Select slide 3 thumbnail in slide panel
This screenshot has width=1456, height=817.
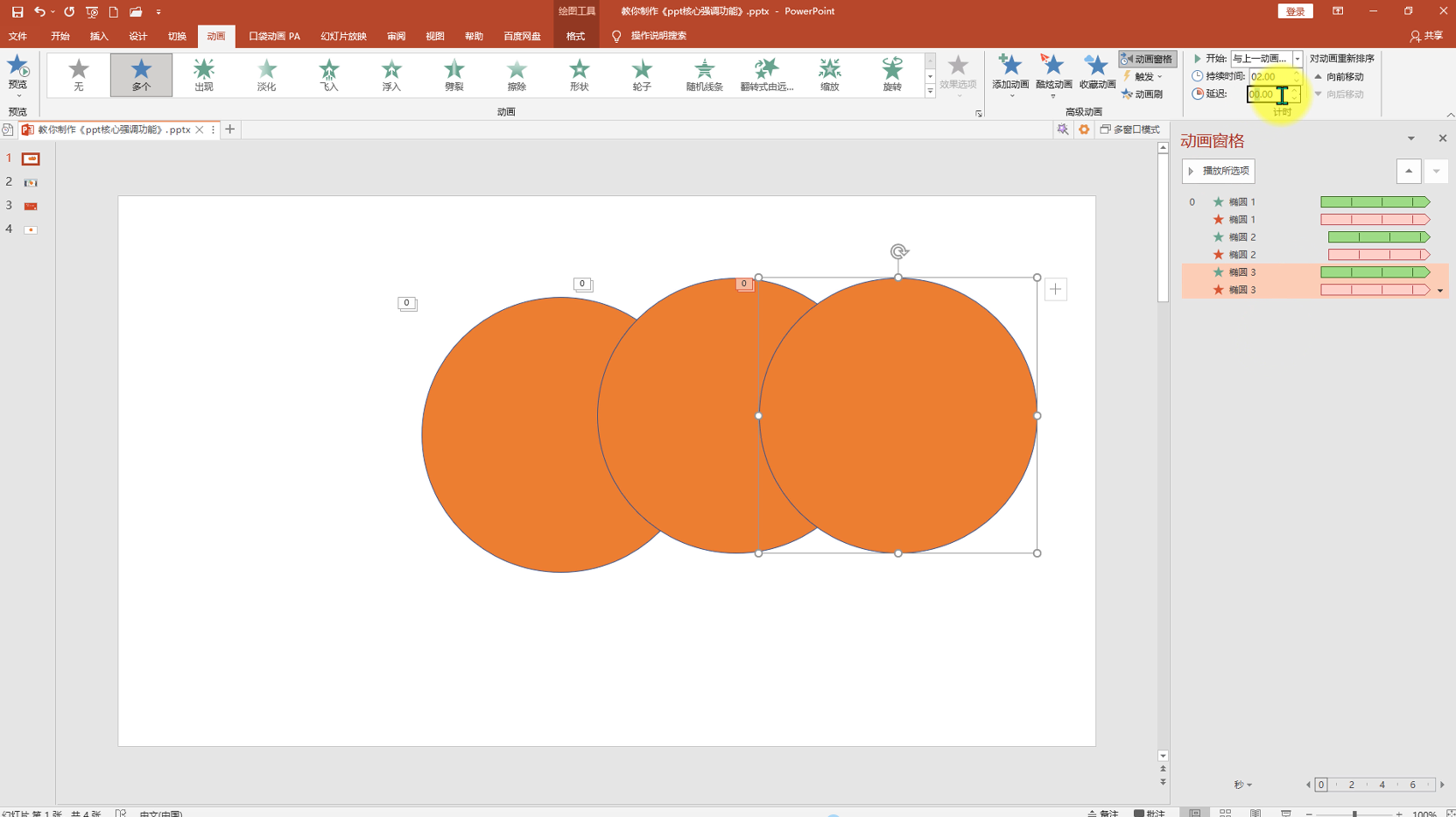click(x=31, y=206)
